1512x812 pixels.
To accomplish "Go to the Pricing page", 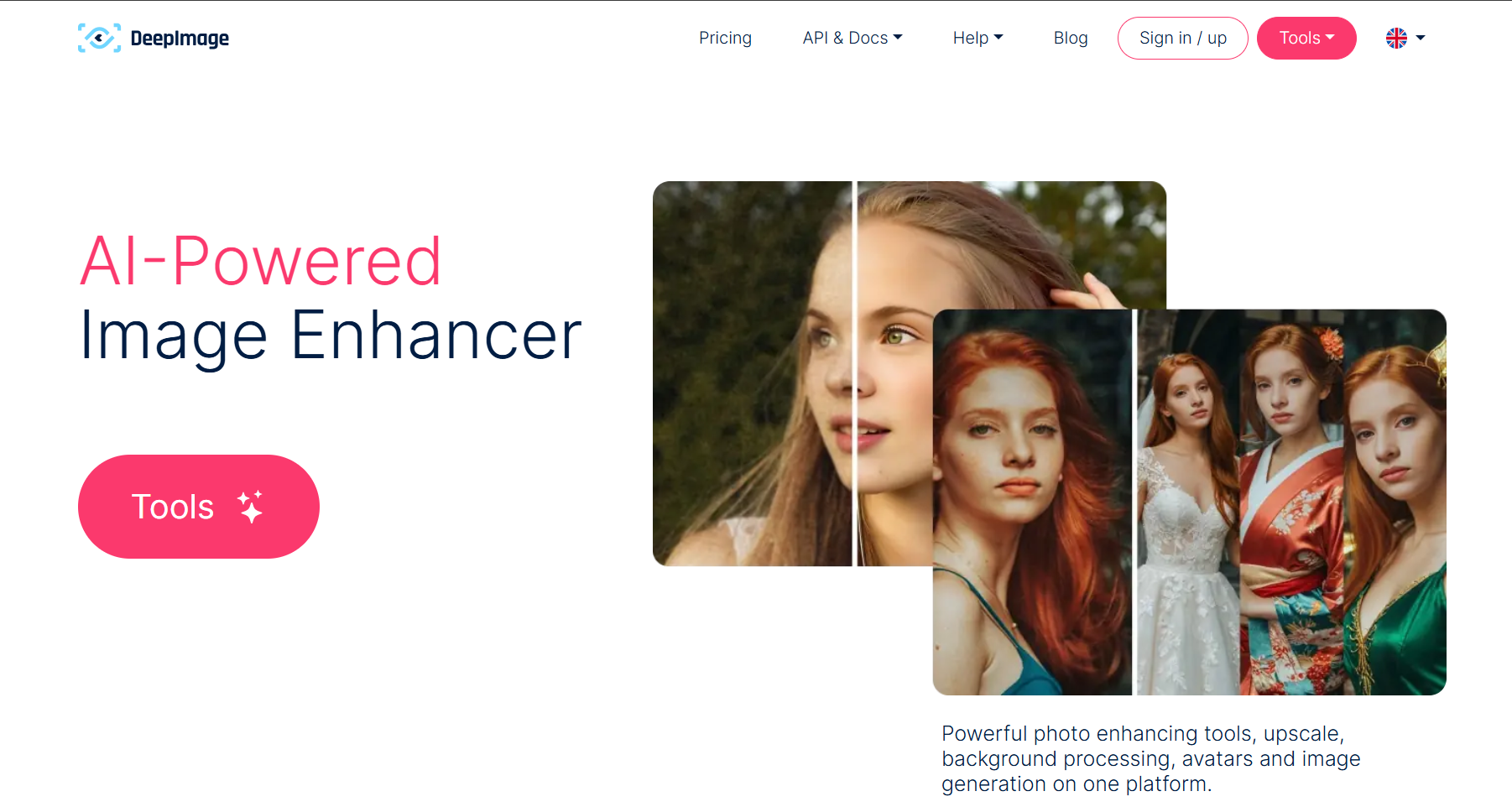I will (x=725, y=38).
